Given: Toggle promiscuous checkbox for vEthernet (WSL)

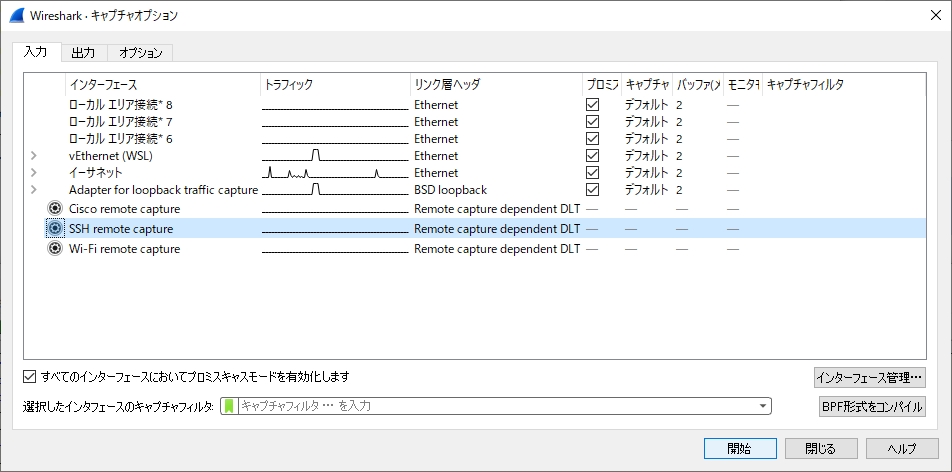Looking at the screenshot, I should point(592,156).
